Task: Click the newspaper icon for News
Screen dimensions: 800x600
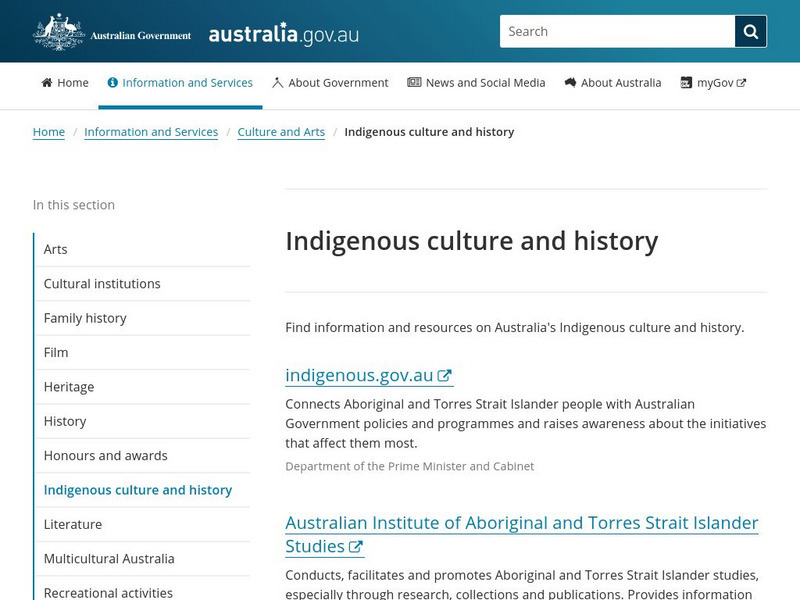Action: point(414,82)
